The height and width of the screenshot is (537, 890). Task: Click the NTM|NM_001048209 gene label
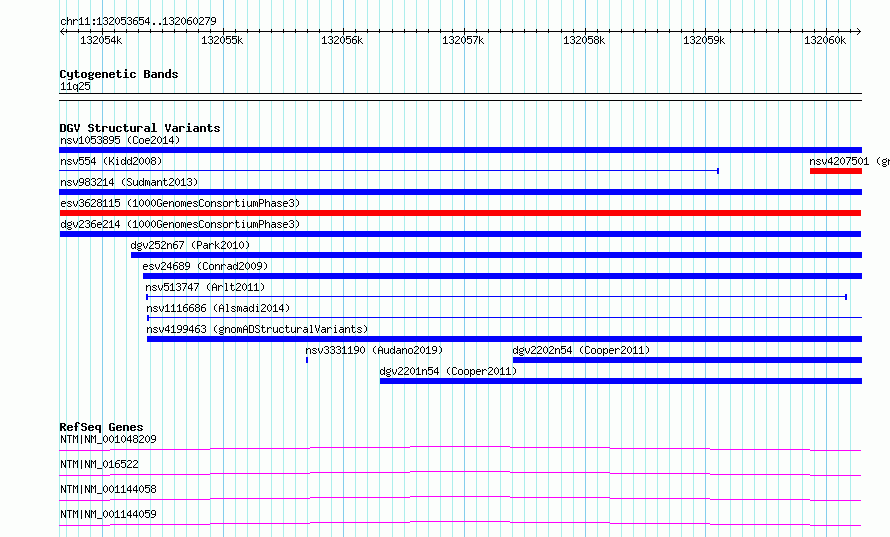coord(108,439)
